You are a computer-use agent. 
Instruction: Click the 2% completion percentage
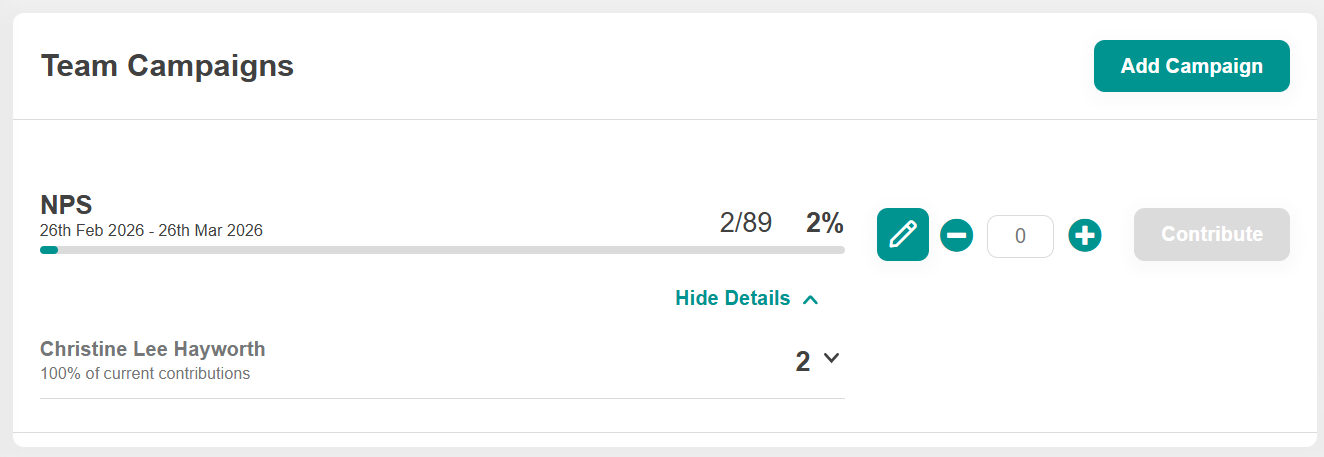click(825, 222)
